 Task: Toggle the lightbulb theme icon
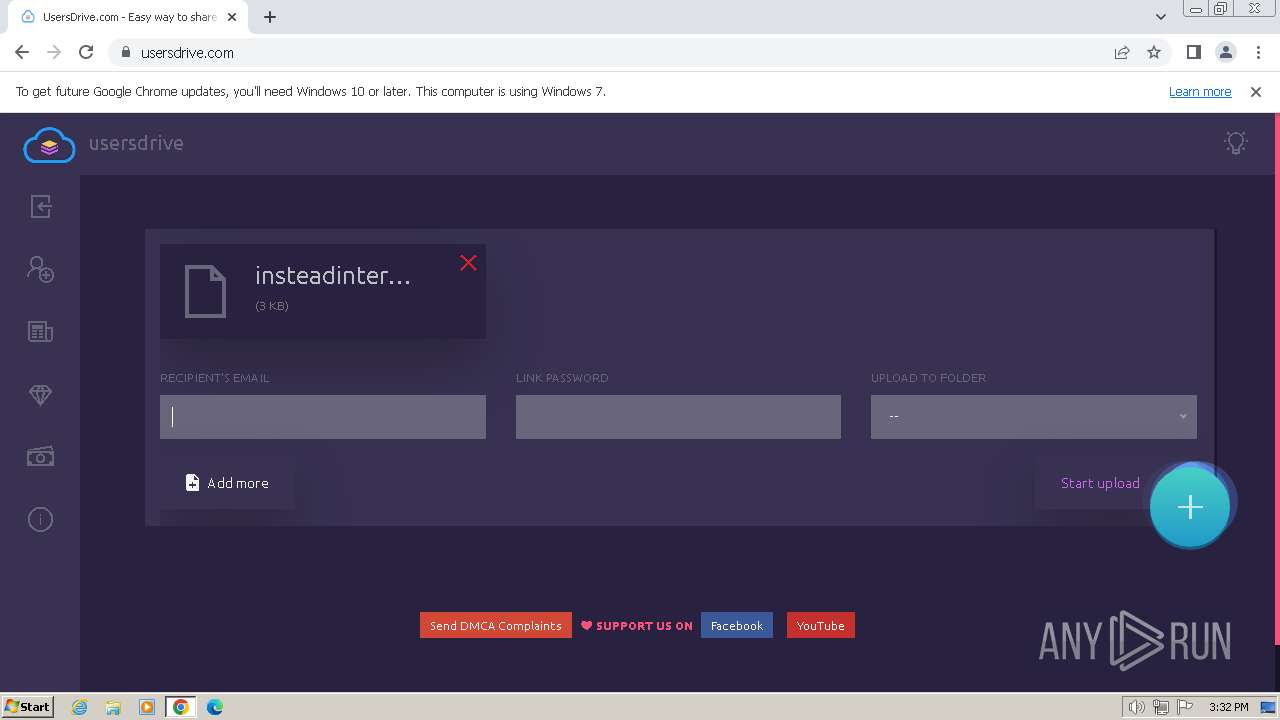point(1236,143)
